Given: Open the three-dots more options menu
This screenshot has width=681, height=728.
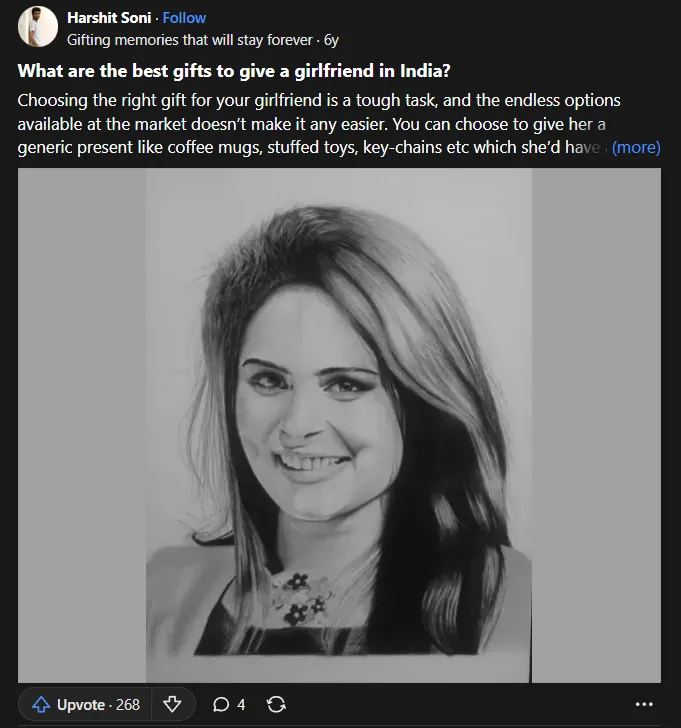Looking at the screenshot, I should pos(644,704).
